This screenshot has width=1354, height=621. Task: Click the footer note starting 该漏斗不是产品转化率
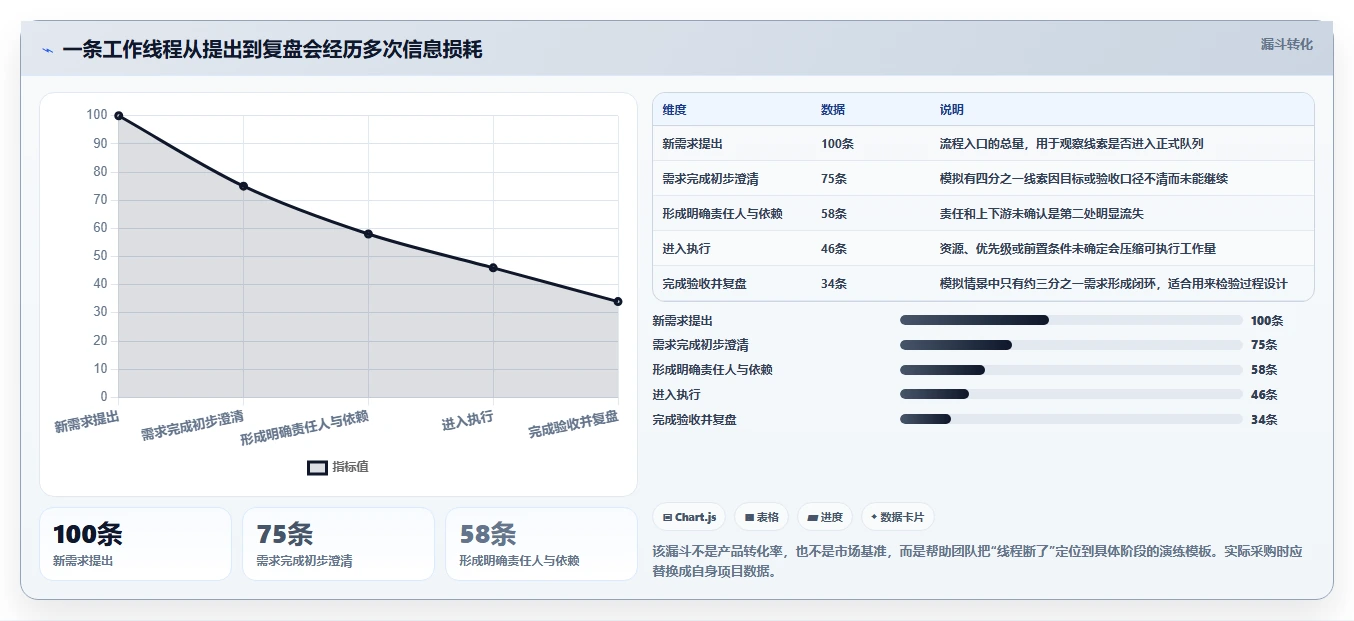click(x=977, y=562)
